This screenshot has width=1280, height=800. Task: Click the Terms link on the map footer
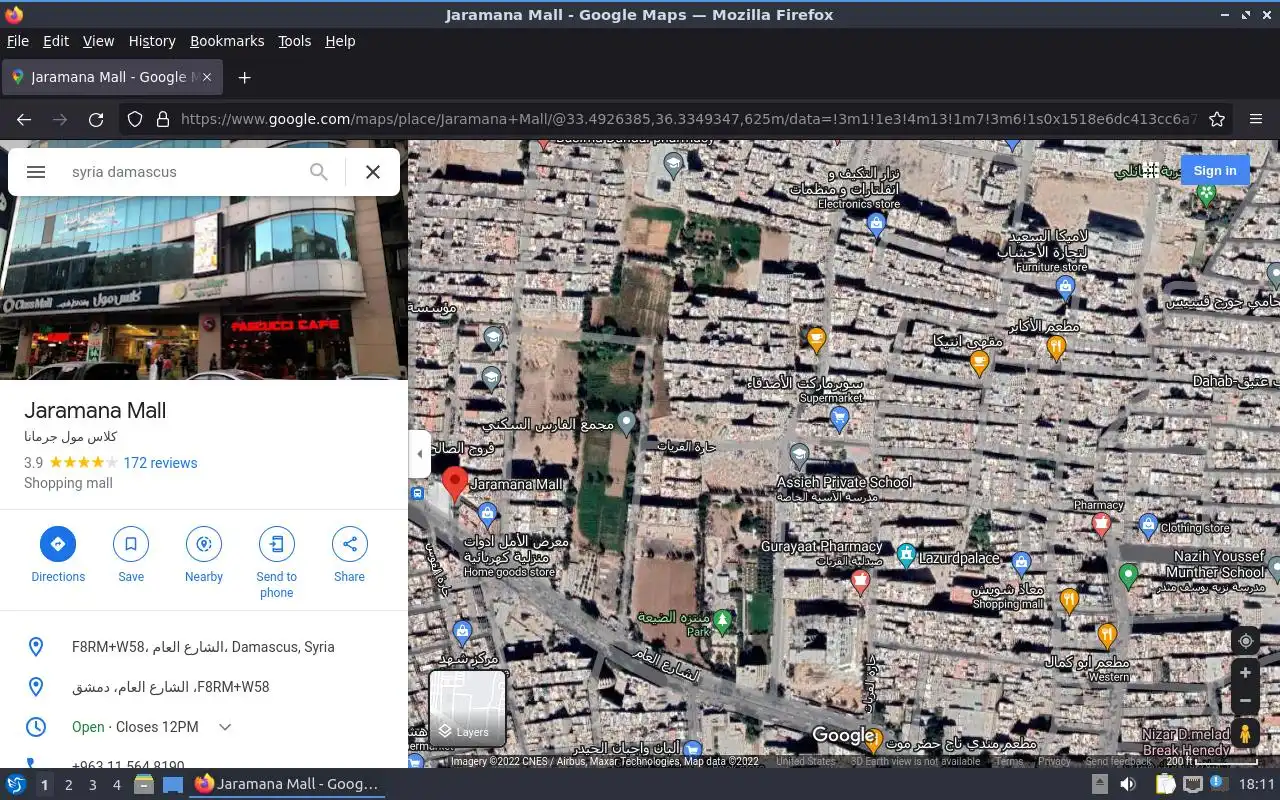point(1010,762)
